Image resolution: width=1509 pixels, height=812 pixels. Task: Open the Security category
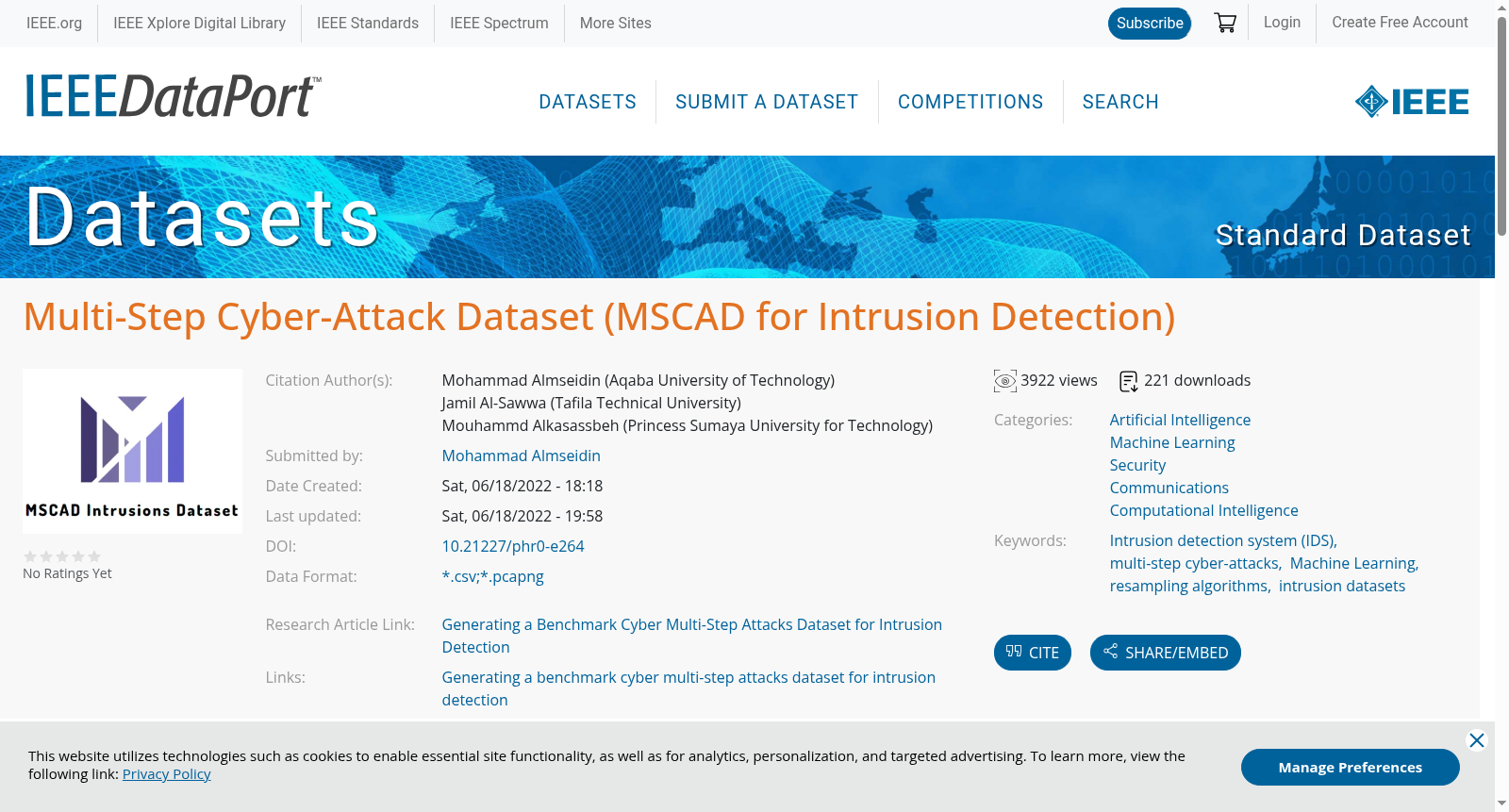(x=1137, y=465)
